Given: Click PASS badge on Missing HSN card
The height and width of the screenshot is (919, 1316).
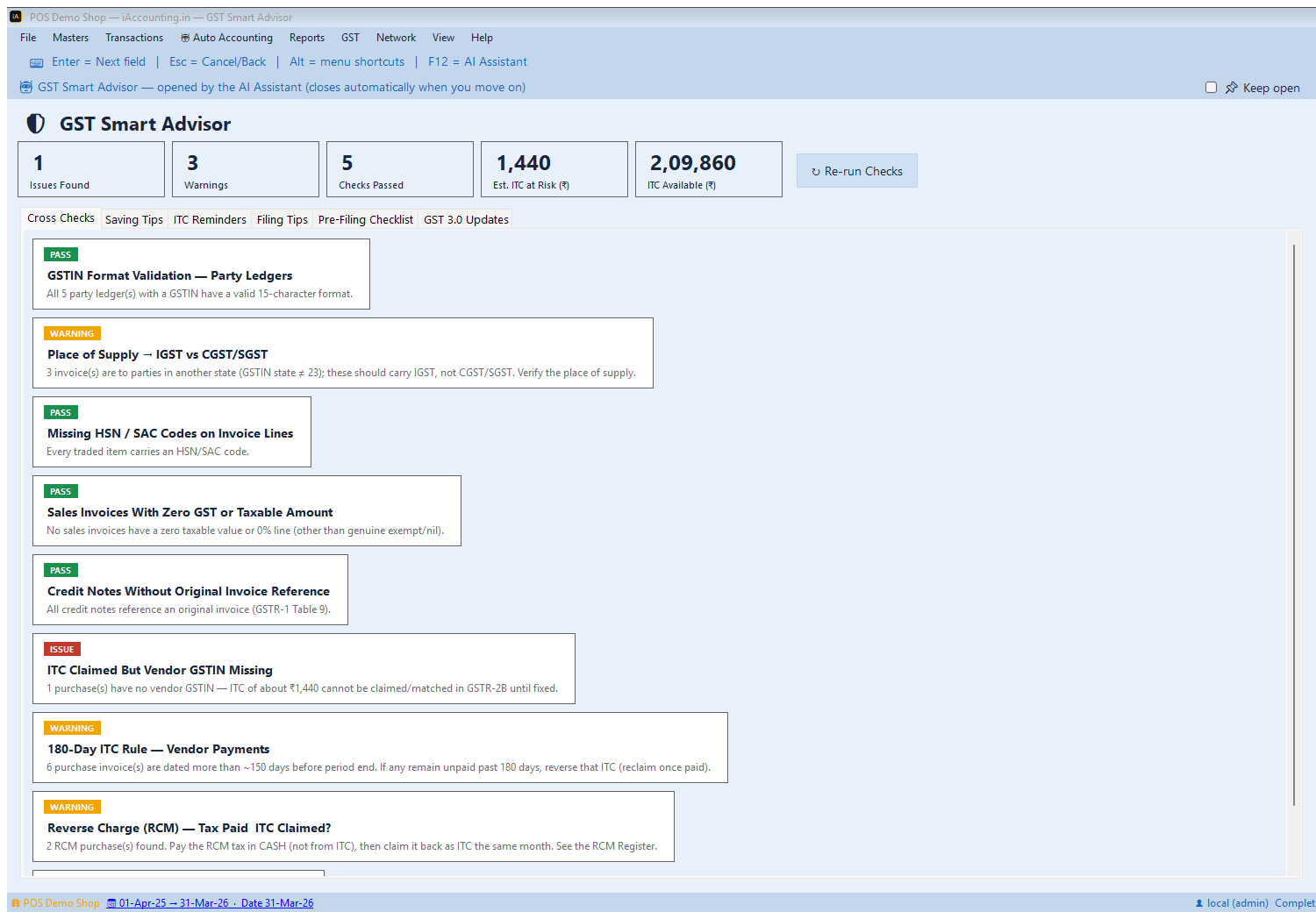Looking at the screenshot, I should coord(61,413).
